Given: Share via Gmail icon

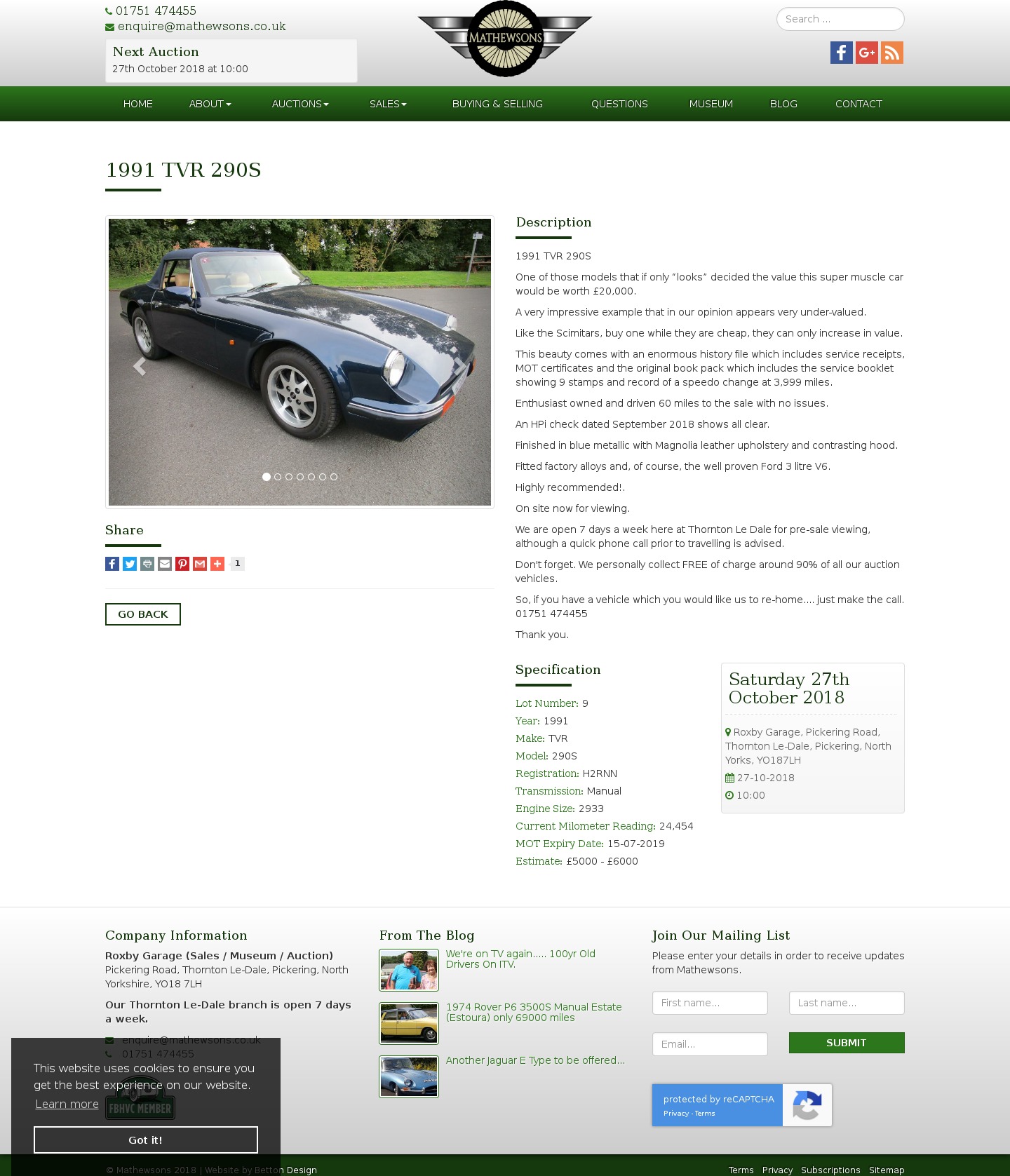Looking at the screenshot, I should [x=200, y=564].
